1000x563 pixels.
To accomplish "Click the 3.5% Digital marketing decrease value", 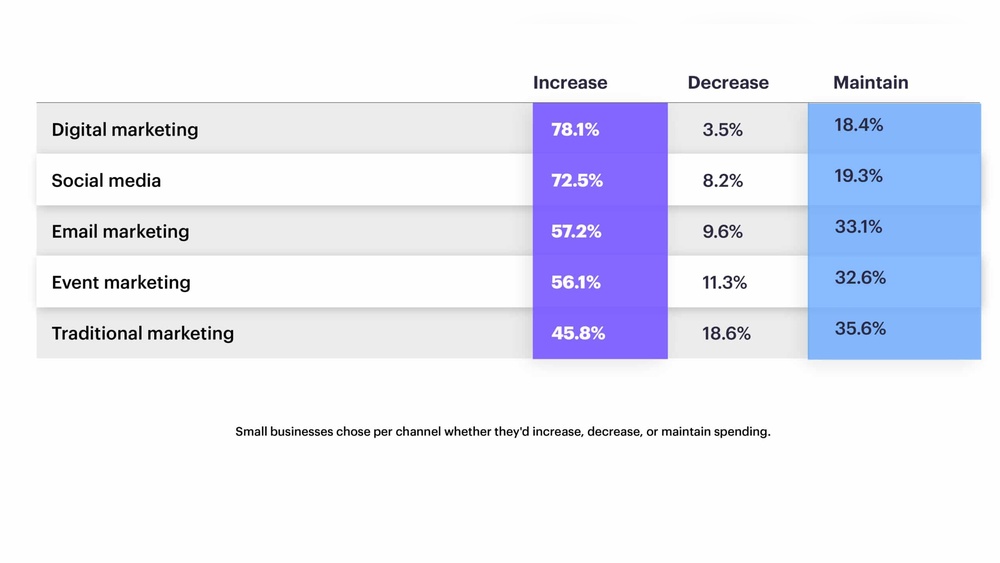I will pyautogui.click(x=723, y=130).
